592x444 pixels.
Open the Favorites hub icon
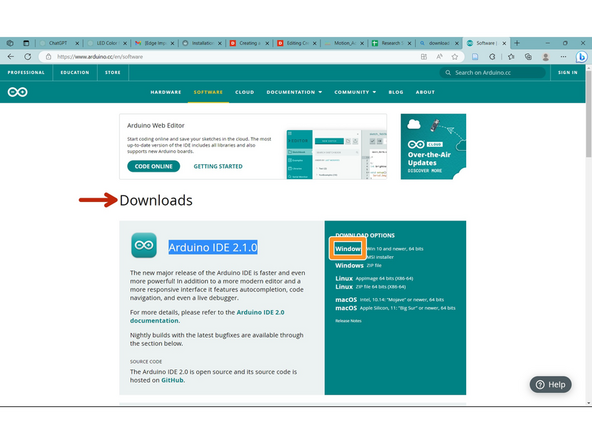pyautogui.click(x=511, y=57)
